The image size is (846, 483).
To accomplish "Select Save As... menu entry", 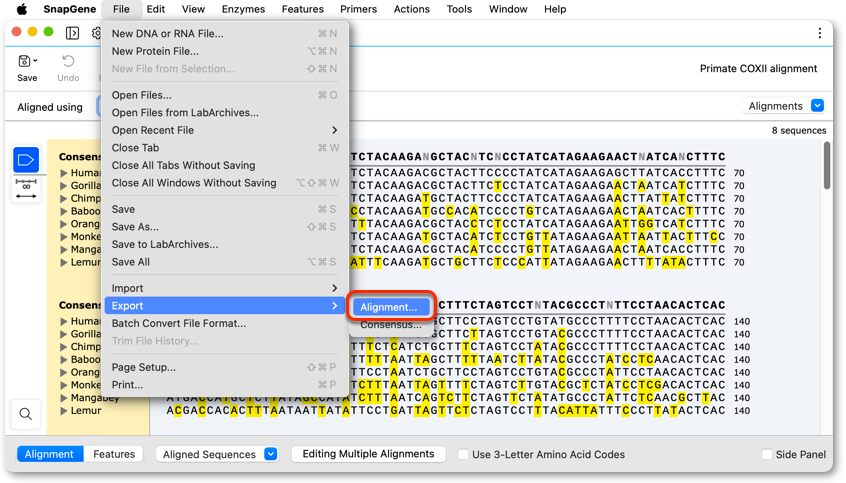I will [224, 227].
